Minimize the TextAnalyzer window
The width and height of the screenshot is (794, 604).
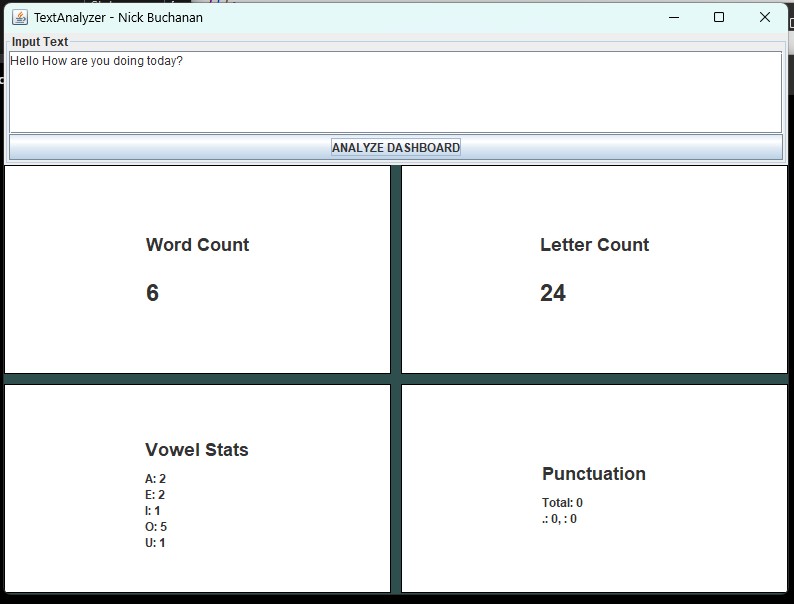[x=673, y=17]
